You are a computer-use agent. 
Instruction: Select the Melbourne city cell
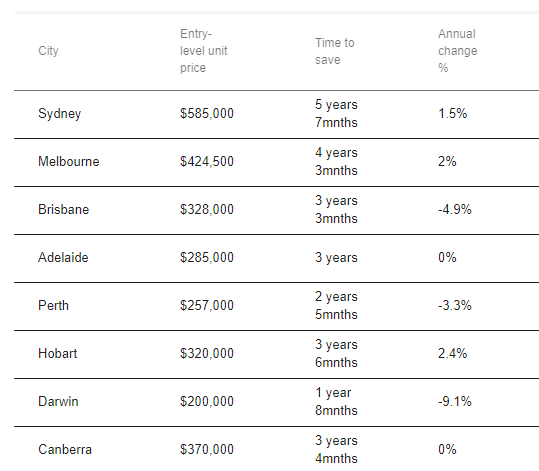coord(69,162)
